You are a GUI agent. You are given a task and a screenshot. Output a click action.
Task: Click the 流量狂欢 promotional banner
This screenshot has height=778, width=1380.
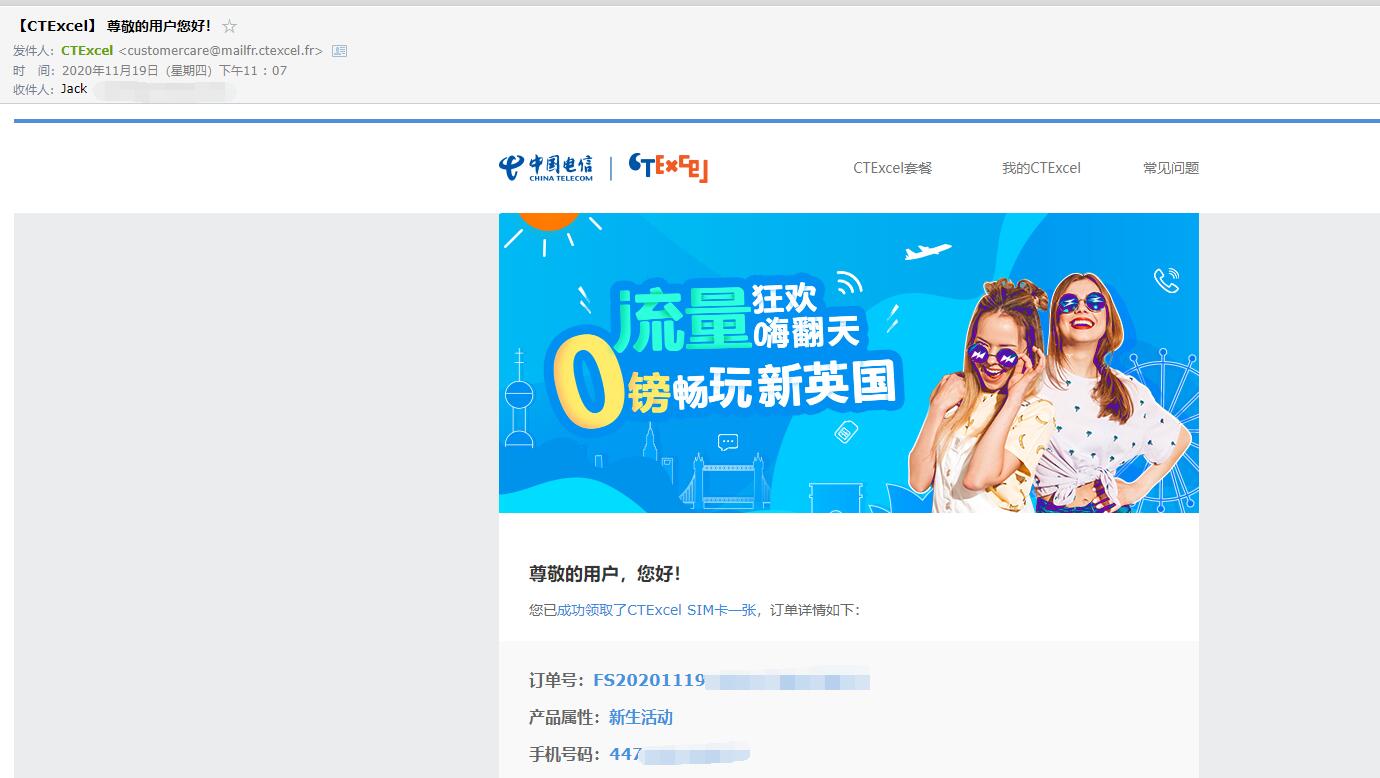(849, 363)
